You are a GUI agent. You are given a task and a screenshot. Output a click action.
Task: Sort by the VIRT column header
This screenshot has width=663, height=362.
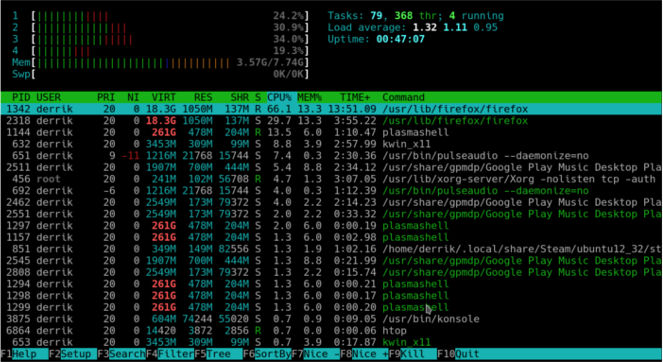point(164,97)
